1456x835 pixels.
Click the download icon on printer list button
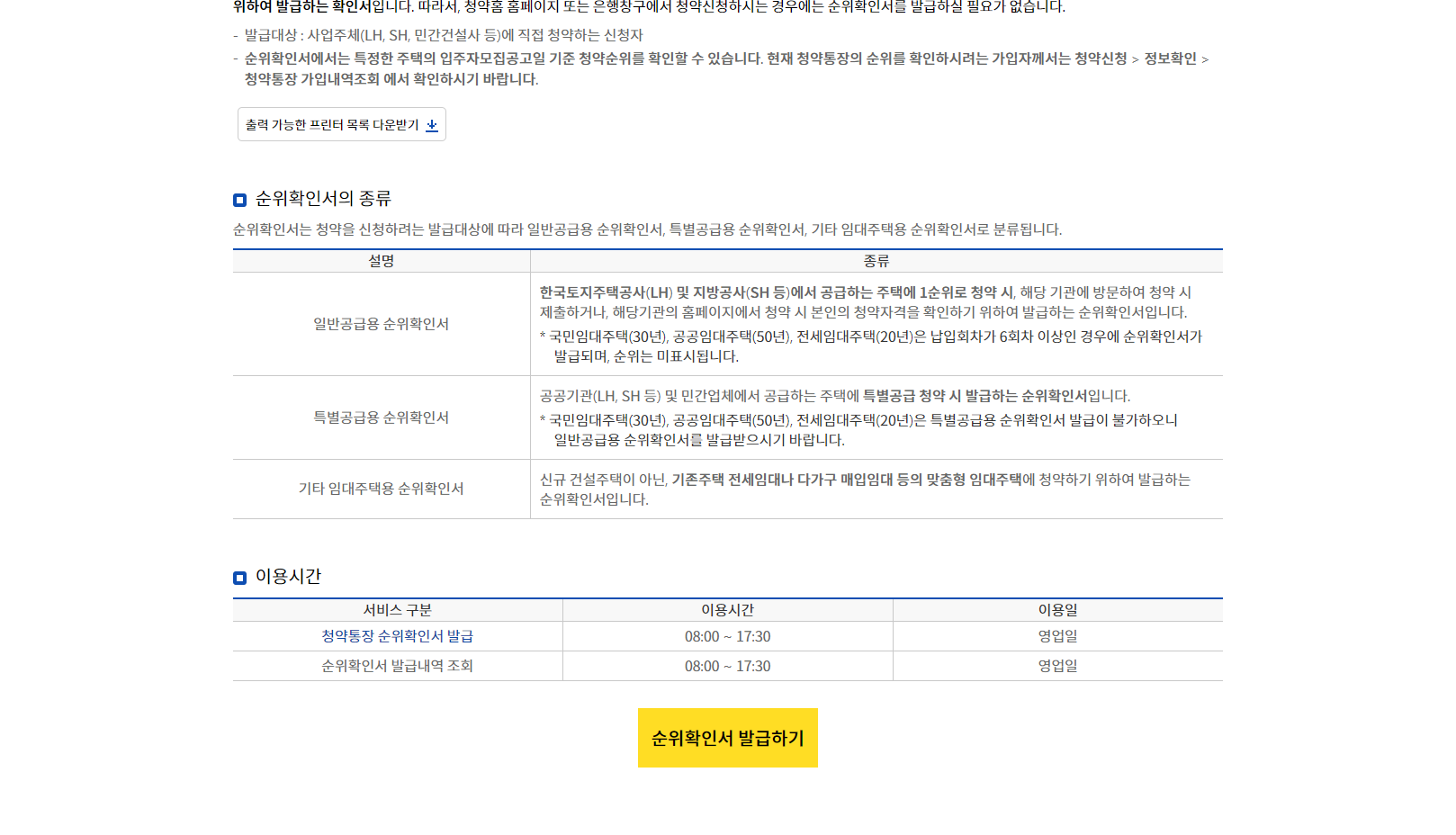(433, 124)
